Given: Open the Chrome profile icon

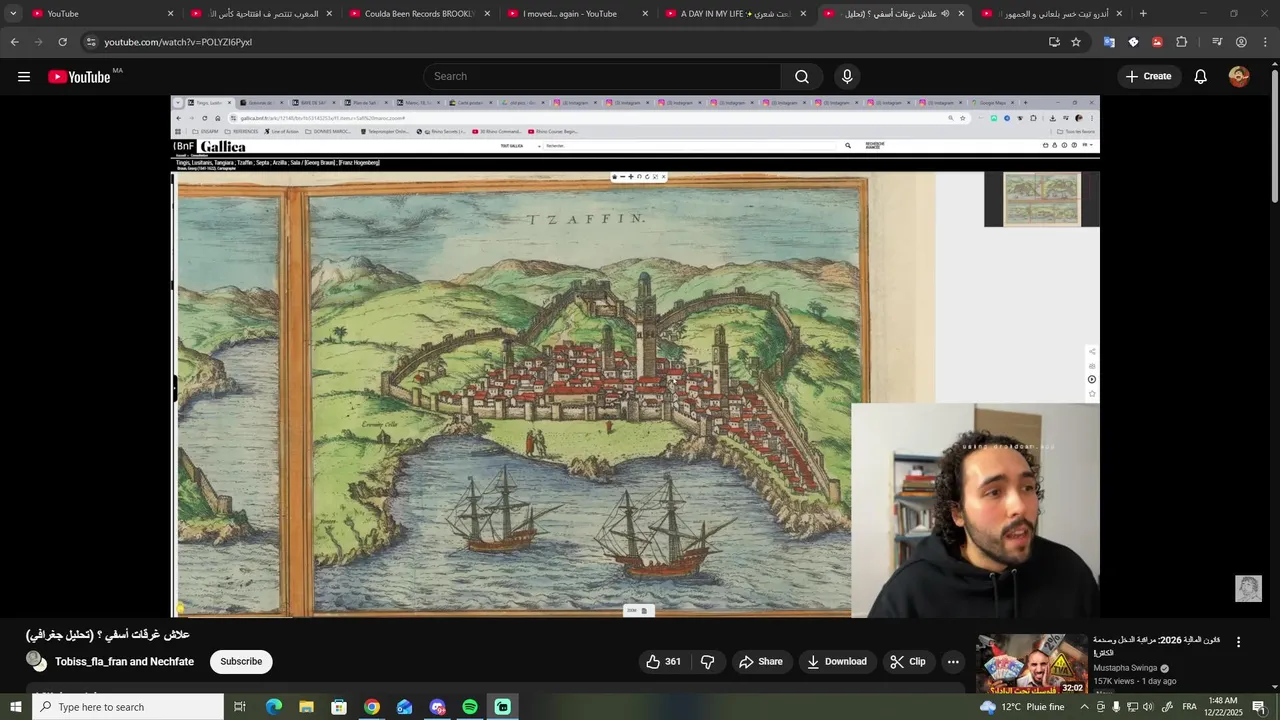Looking at the screenshot, I should pyautogui.click(x=1241, y=42).
